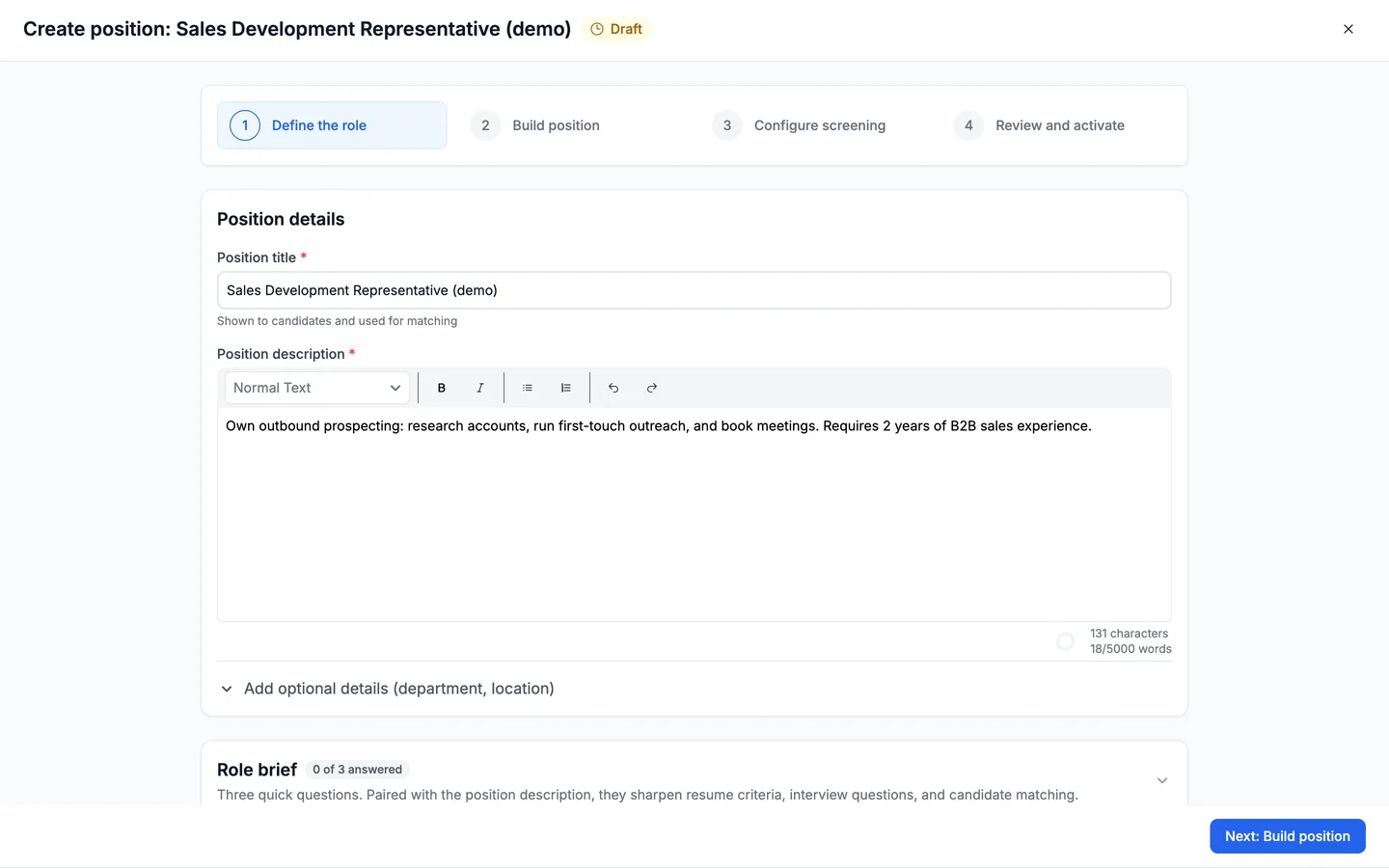Go to the Configure screening step
This screenshot has height=868, width=1389.
(799, 125)
